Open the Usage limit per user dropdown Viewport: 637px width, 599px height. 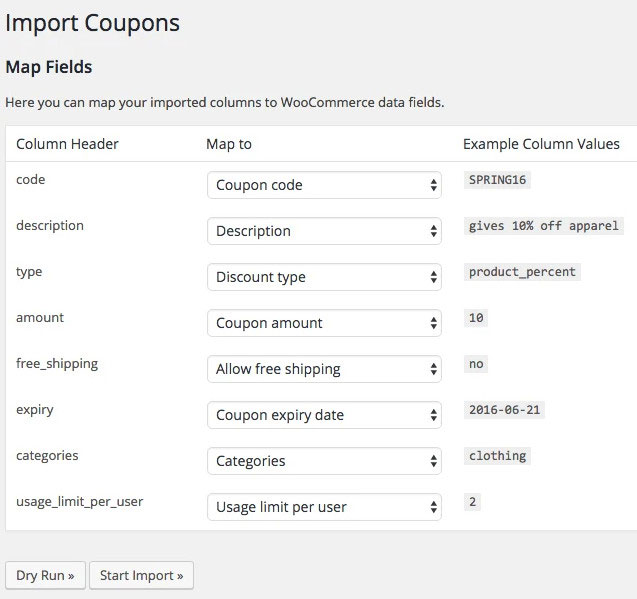(x=324, y=507)
